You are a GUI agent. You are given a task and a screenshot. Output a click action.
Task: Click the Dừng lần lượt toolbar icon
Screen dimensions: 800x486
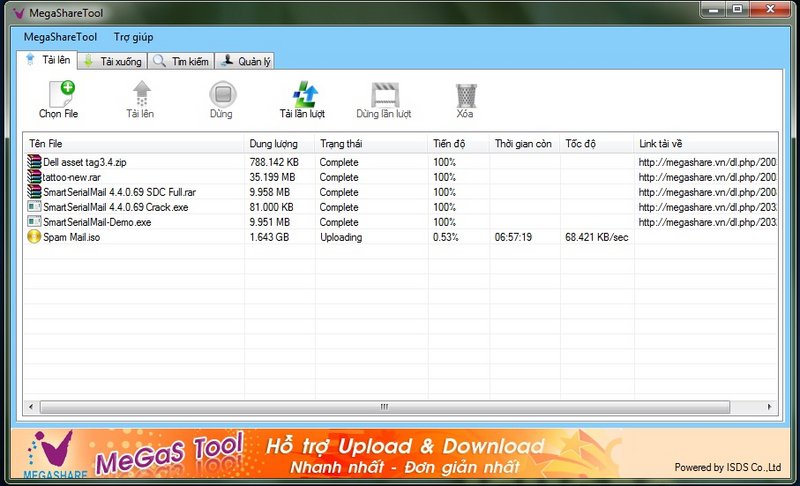tap(383, 94)
